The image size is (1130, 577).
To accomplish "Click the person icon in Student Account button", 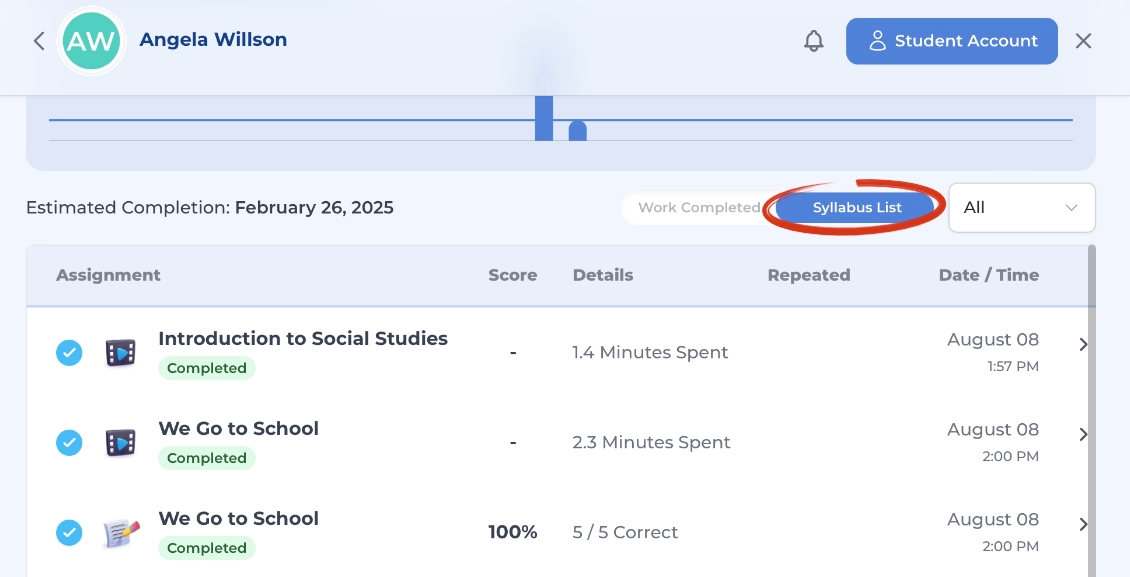I will coord(877,41).
